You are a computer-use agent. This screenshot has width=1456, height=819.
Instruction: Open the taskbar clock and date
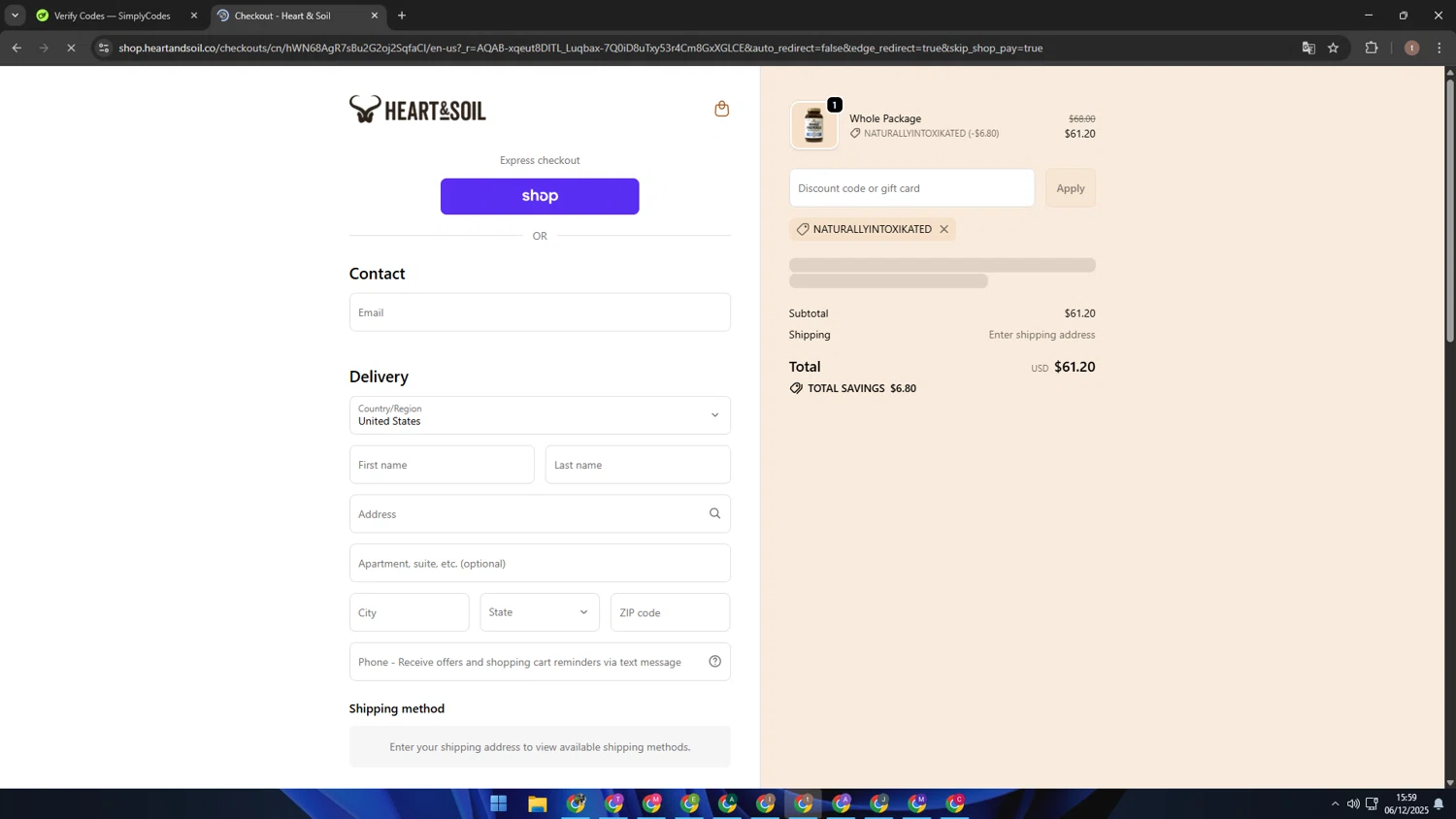1406,803
